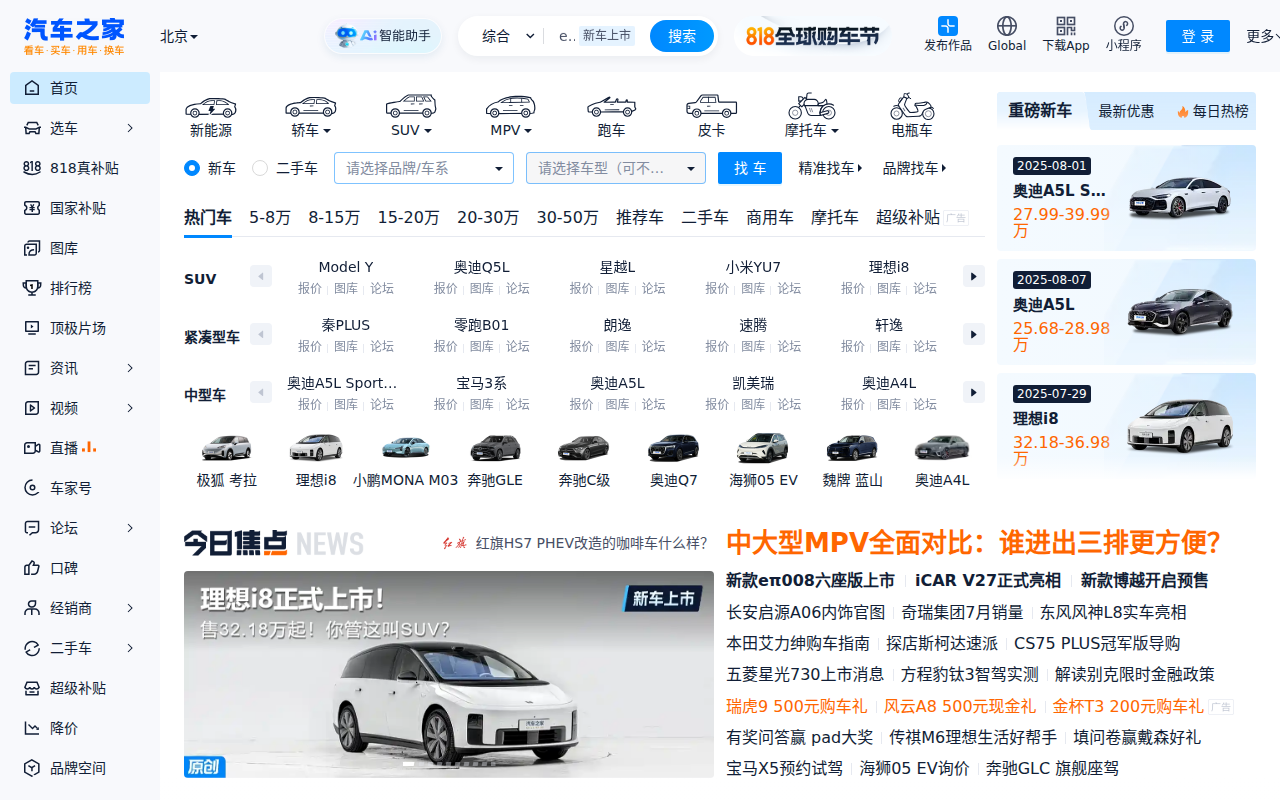Open the 2025-08-07 奥迪A5L new car card

click(1126, 311)
